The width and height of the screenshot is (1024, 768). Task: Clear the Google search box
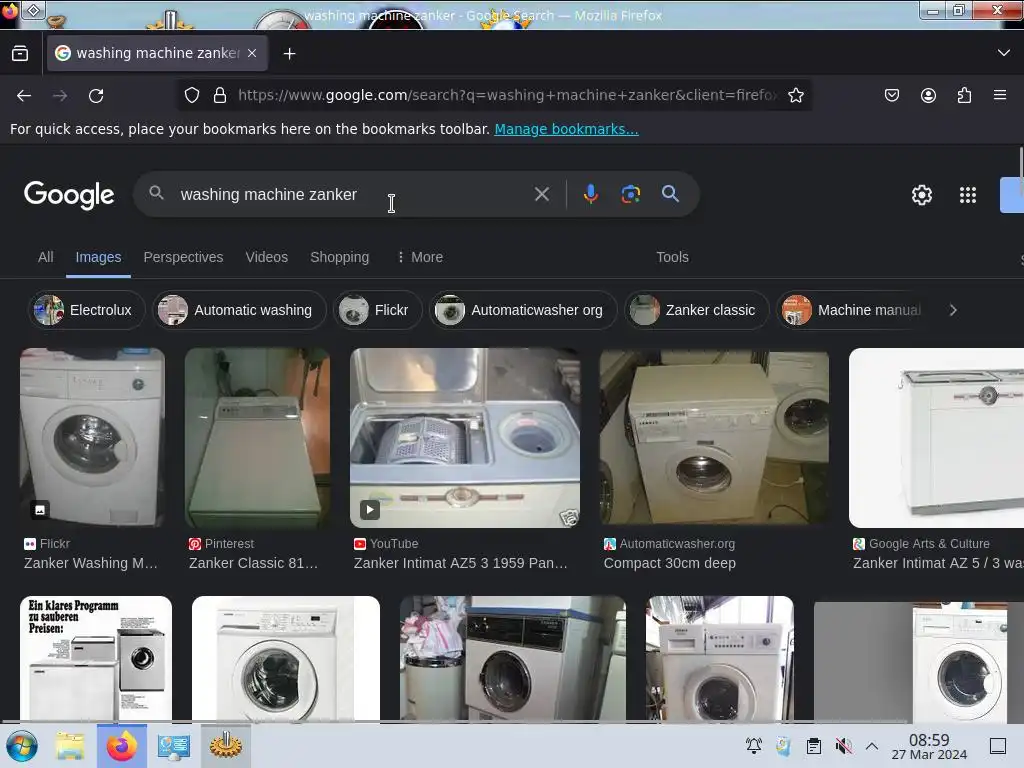[541, 194]
